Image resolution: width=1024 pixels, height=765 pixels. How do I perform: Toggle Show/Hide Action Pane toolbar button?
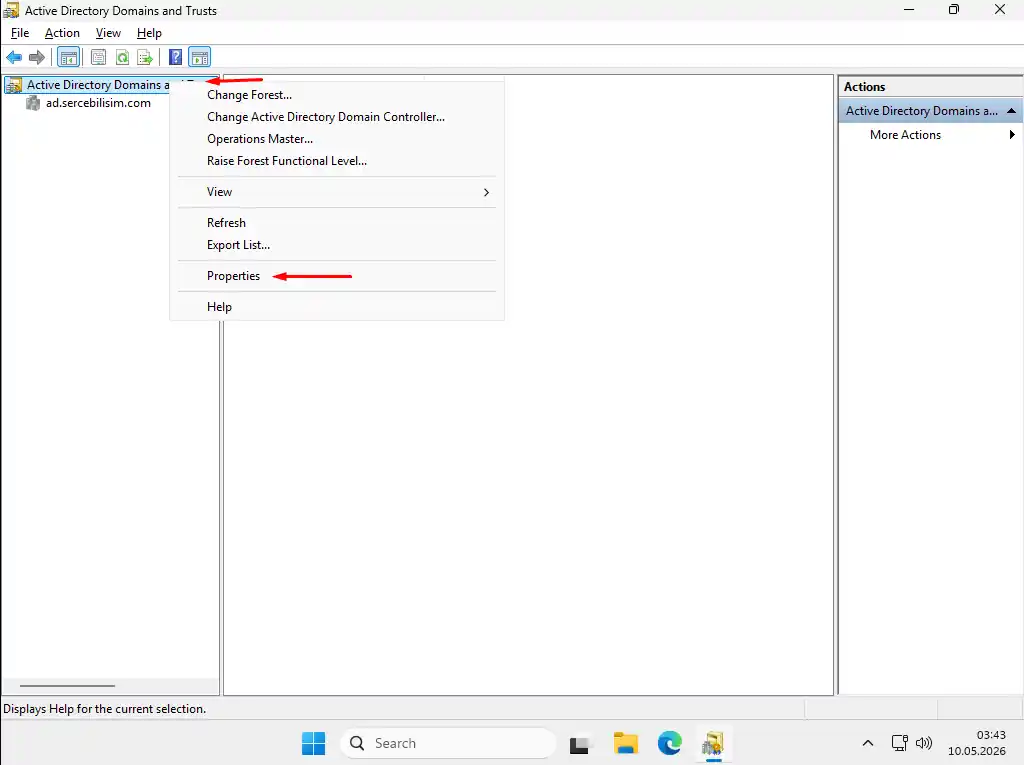click(199, 57)
